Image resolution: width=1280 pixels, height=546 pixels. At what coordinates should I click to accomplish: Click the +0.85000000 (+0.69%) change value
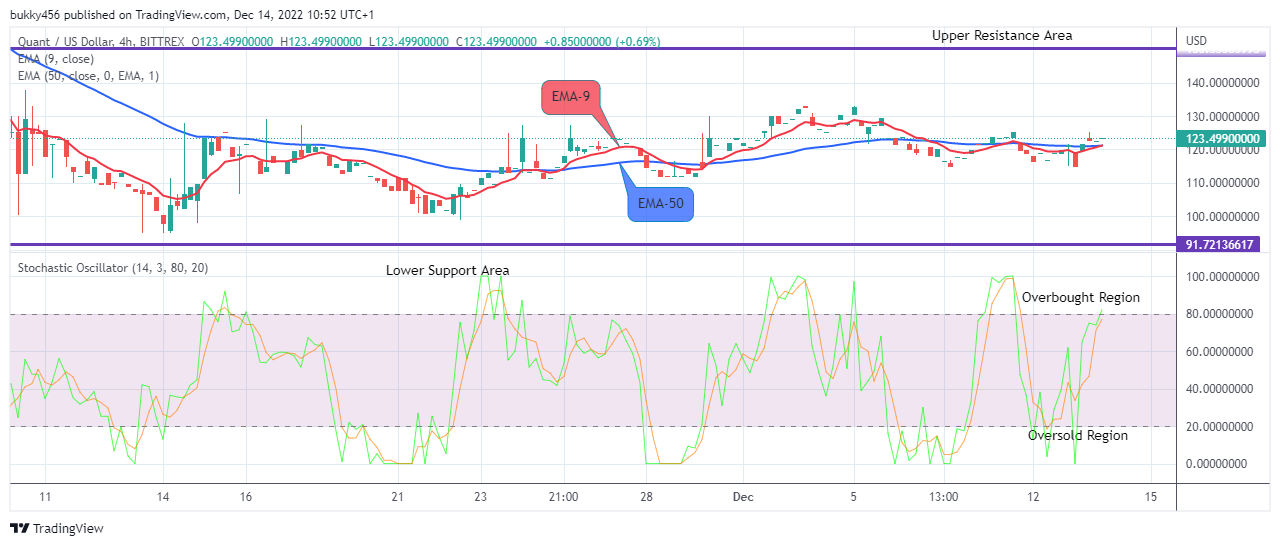coord(602,41)
